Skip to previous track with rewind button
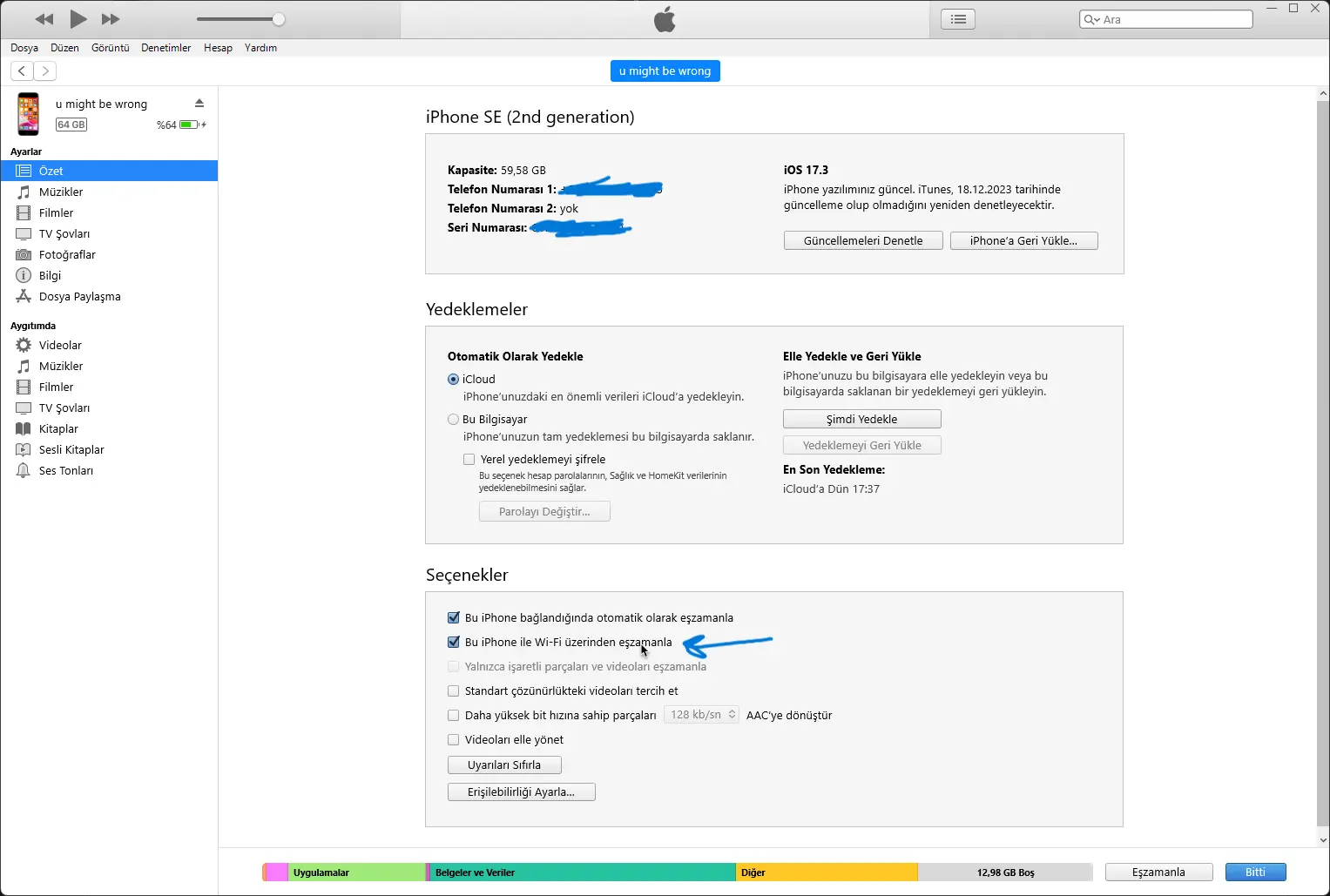 pos(44,19)
